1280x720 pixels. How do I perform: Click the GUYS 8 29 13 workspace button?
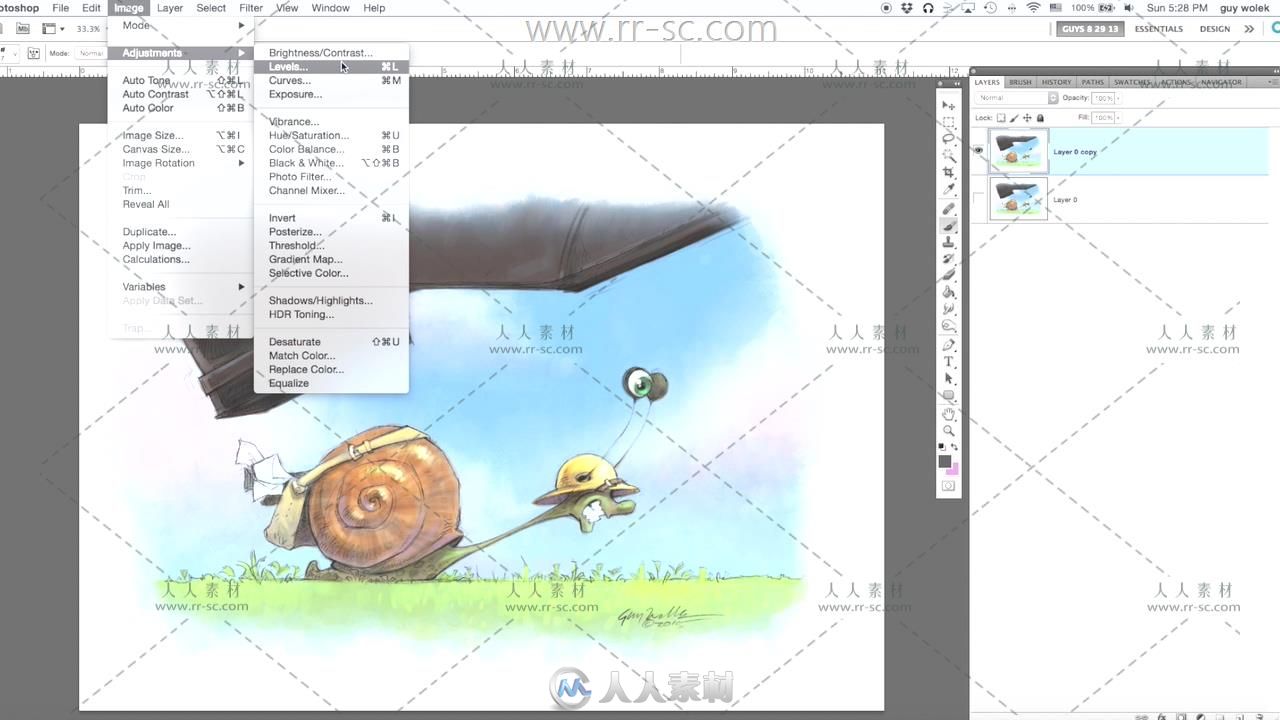point(1090,29)
